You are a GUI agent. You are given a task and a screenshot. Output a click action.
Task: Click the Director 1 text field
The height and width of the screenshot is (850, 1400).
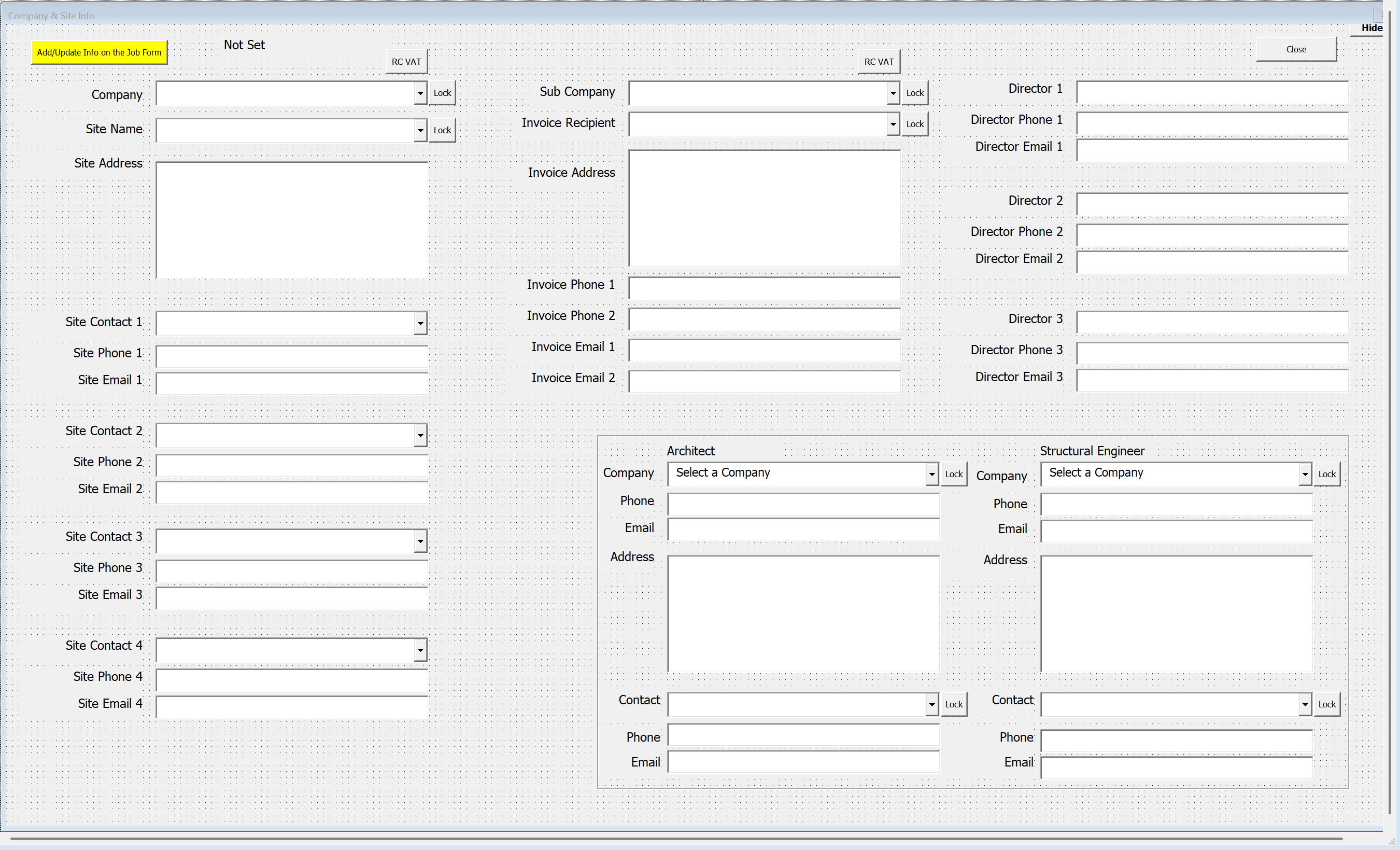1211,92
